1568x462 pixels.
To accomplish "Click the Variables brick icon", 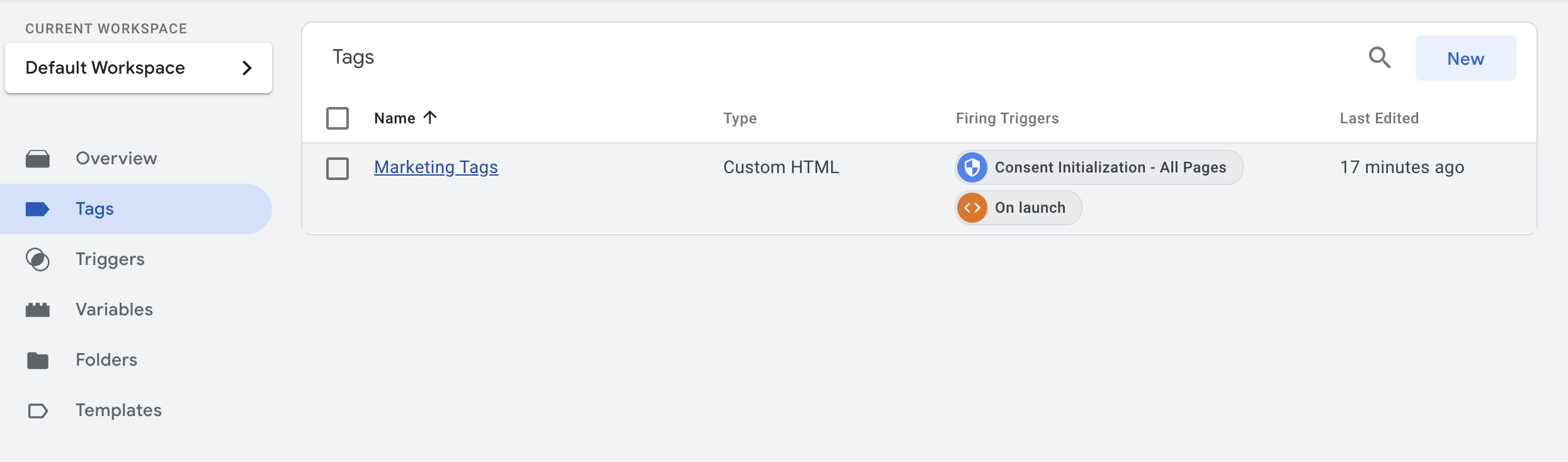I will [x=38, y=310].
